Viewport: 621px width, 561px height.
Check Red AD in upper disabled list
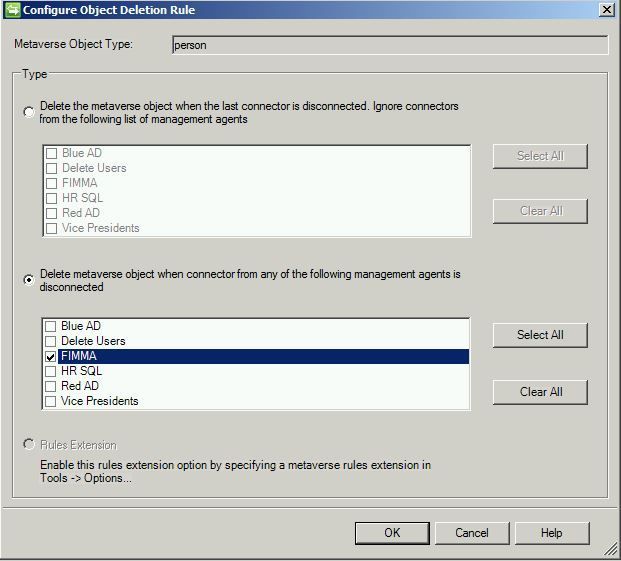point(51,213)
